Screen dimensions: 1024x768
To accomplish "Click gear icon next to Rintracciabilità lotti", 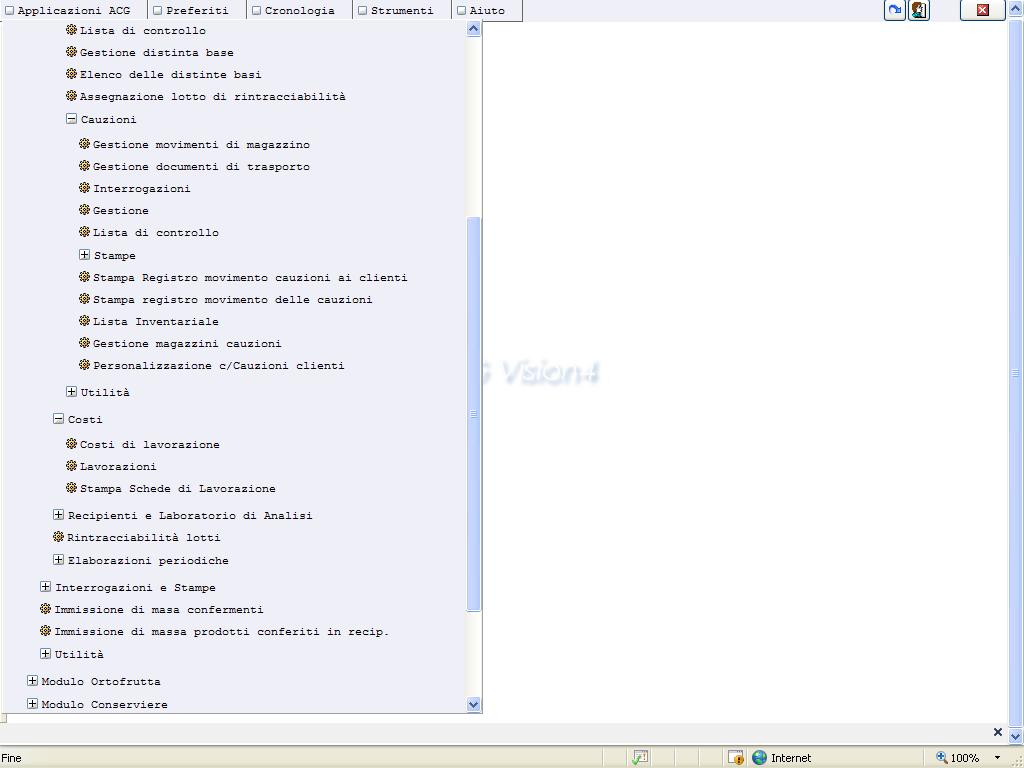I will pos(58,537).
